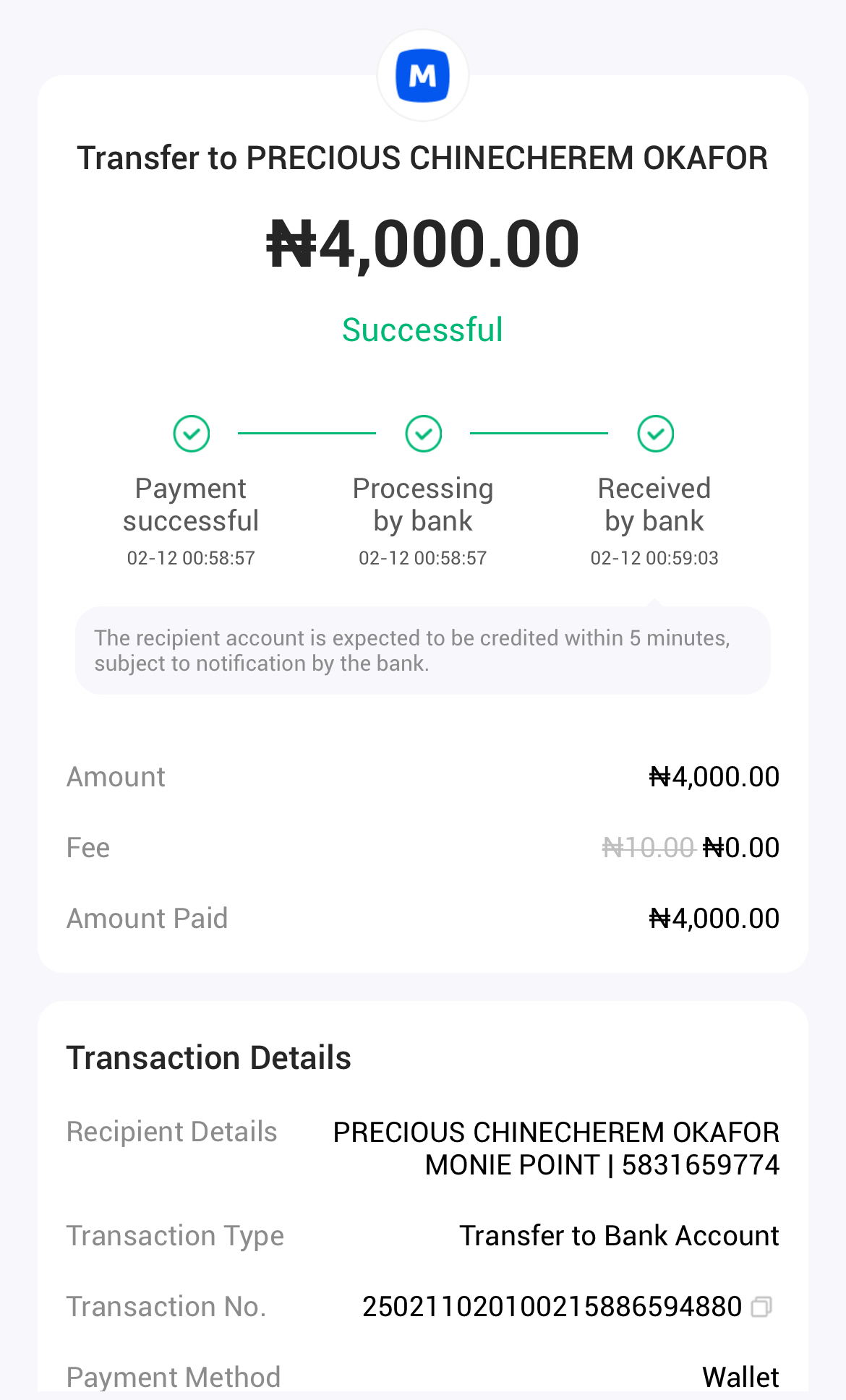This screenshot has width=846, height=1400.
Task: Tap the Wallet payment method value
Action: [740, 1377]
